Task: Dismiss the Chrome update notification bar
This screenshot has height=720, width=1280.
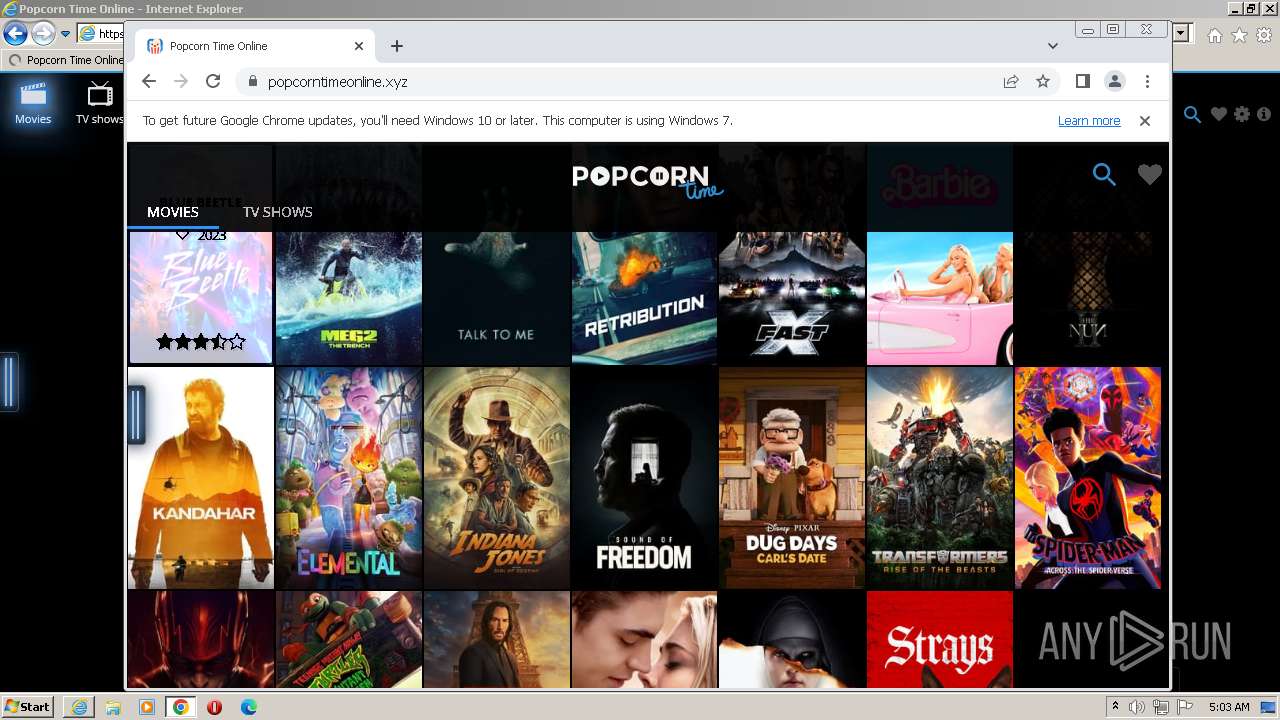Action: pos(1145,121)
